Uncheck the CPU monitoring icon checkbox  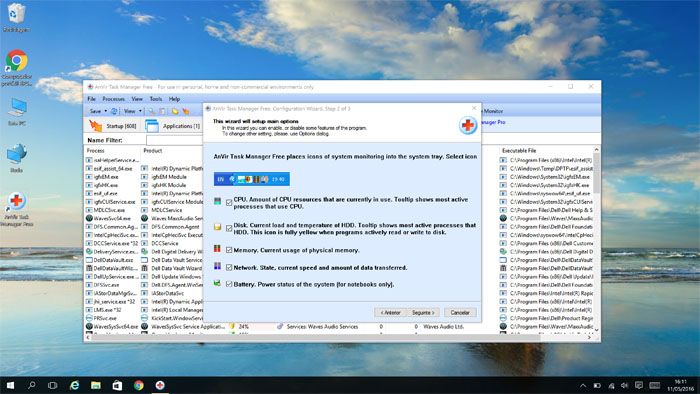[229, 203]
